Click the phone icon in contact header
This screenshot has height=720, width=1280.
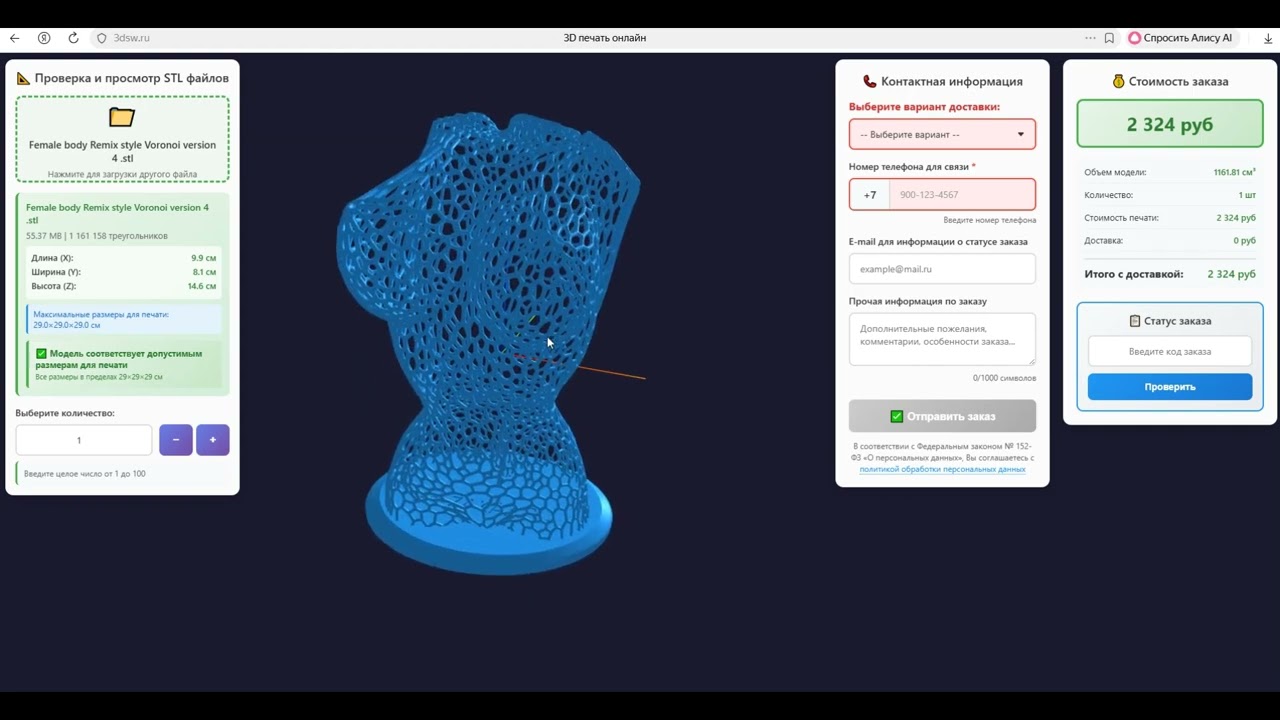(869, 82)
